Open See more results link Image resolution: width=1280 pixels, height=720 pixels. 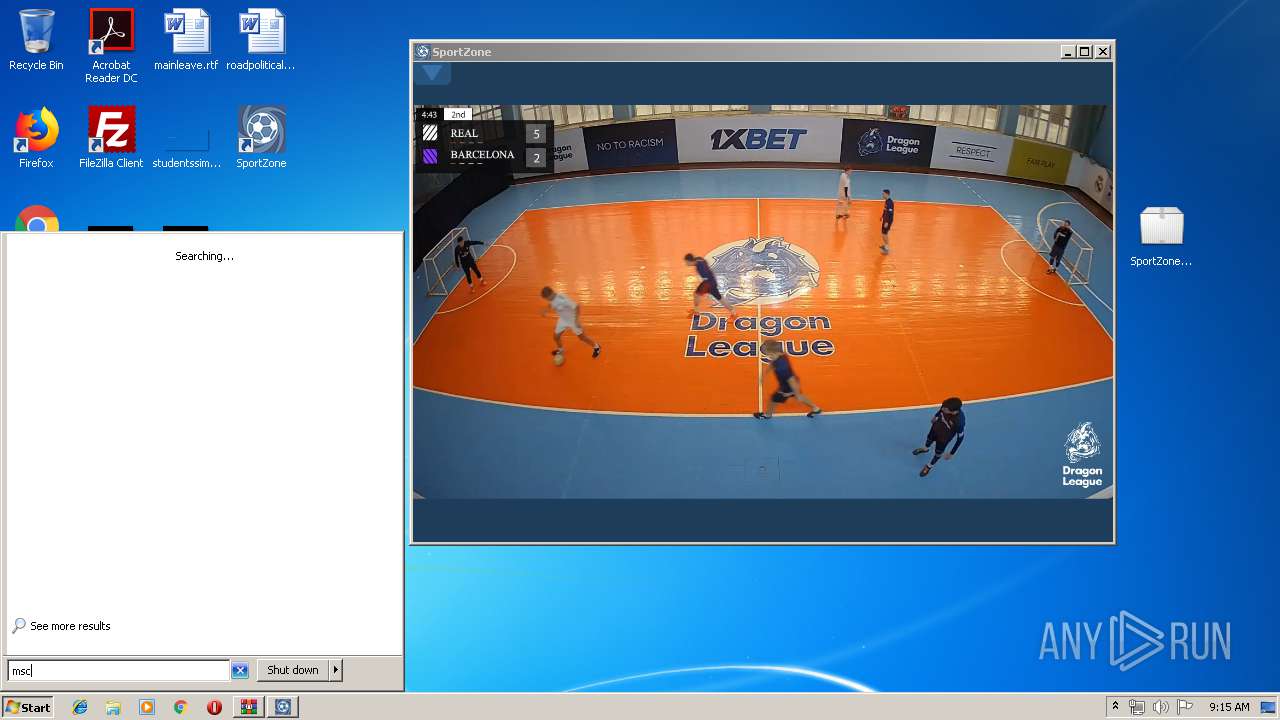point(70,626)
